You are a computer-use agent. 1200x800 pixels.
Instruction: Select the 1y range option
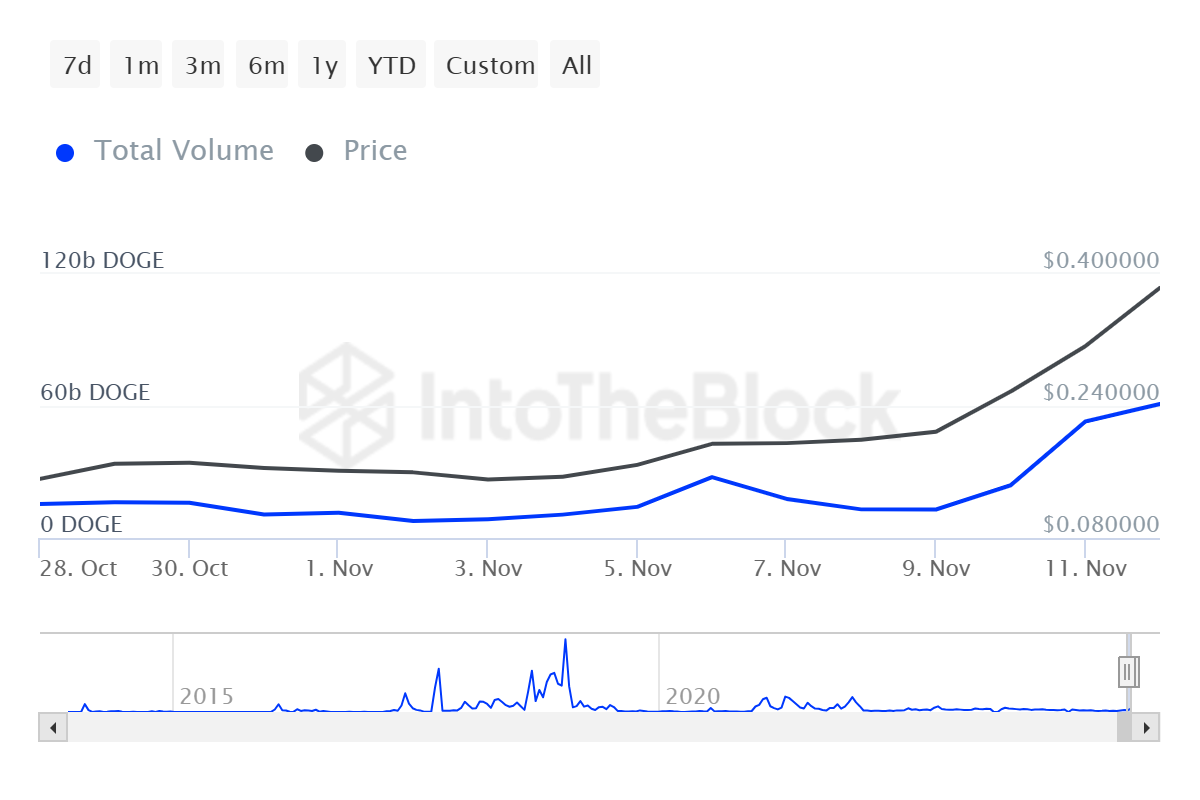[x=323, y=66]
